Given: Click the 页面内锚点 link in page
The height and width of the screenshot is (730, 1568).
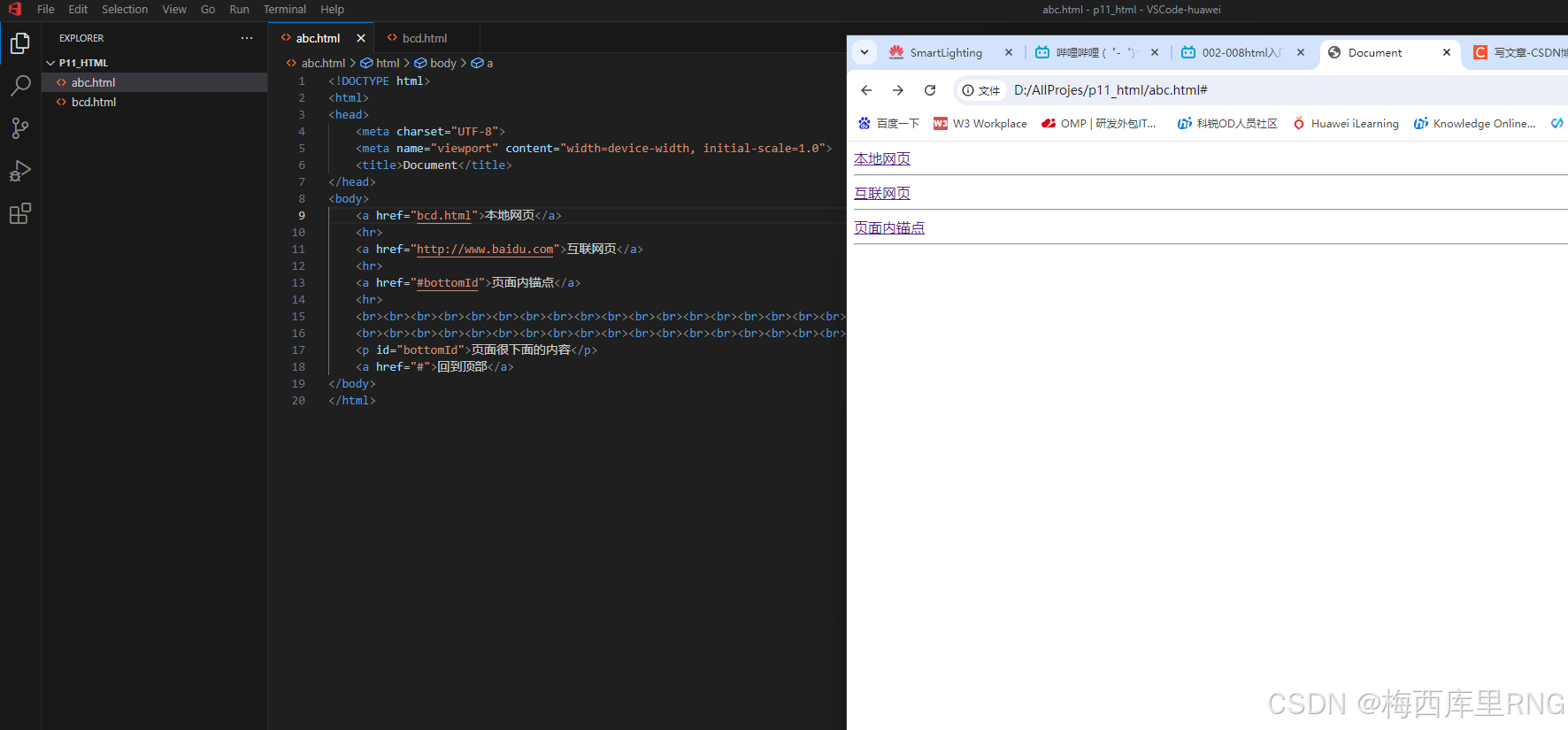Looking at the screenshot, I should (889, 227).
